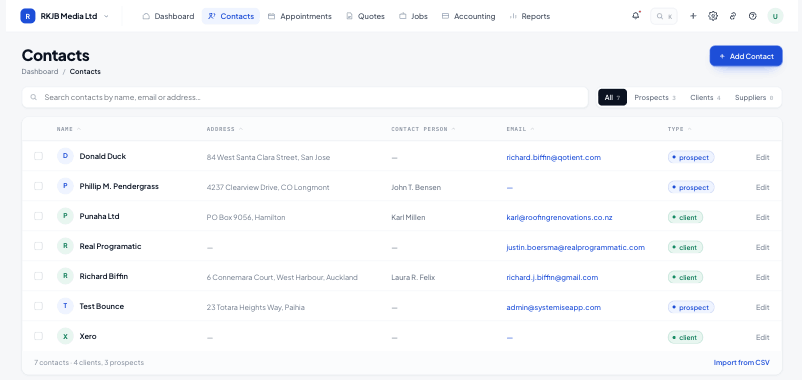This screenshot has width=802, height=380.
Task: Open the Punaha Ltd contact name
Action: click(x=99, y=216)
